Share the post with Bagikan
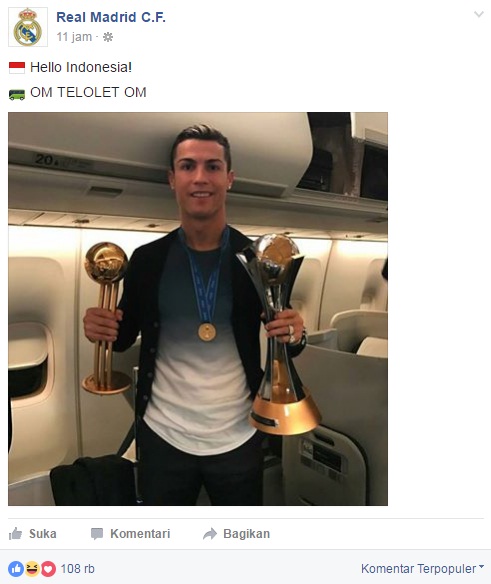The height and width of the screenshot is (584, 491). point(236,534)
